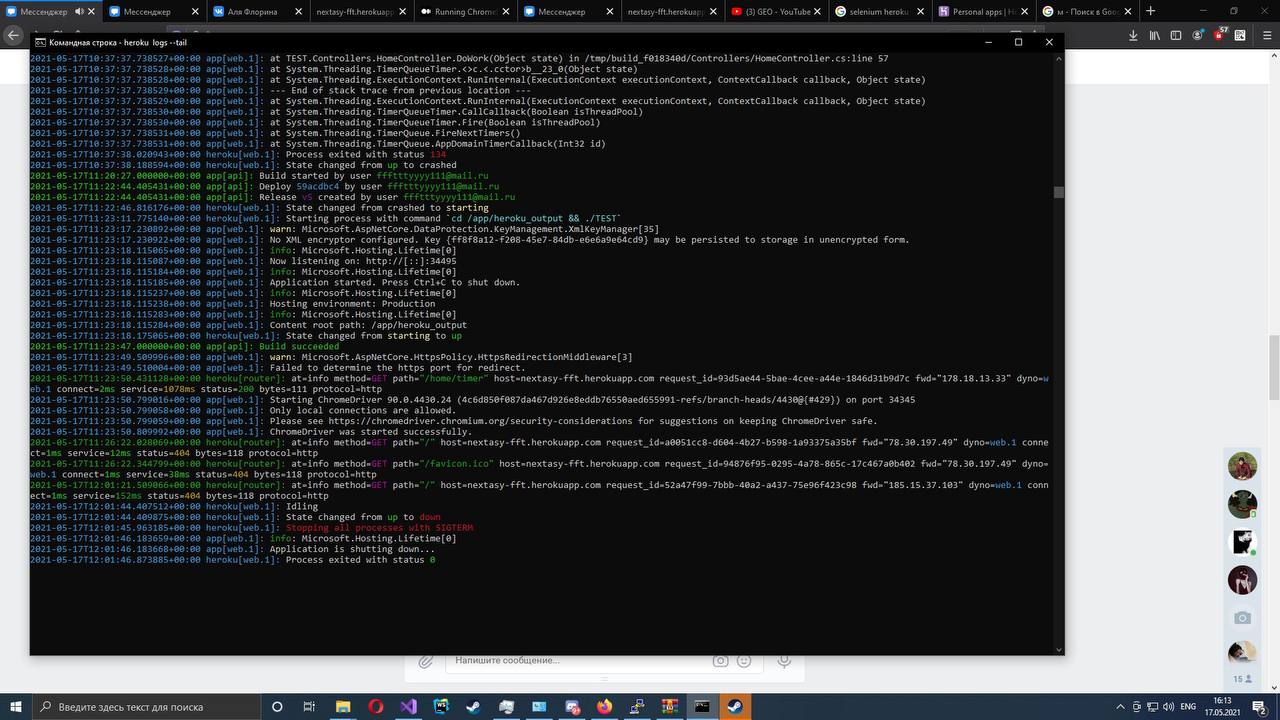Switch to the selenium heroku tab
This screenshot has width=1280, height=720.
coord(878,11)
